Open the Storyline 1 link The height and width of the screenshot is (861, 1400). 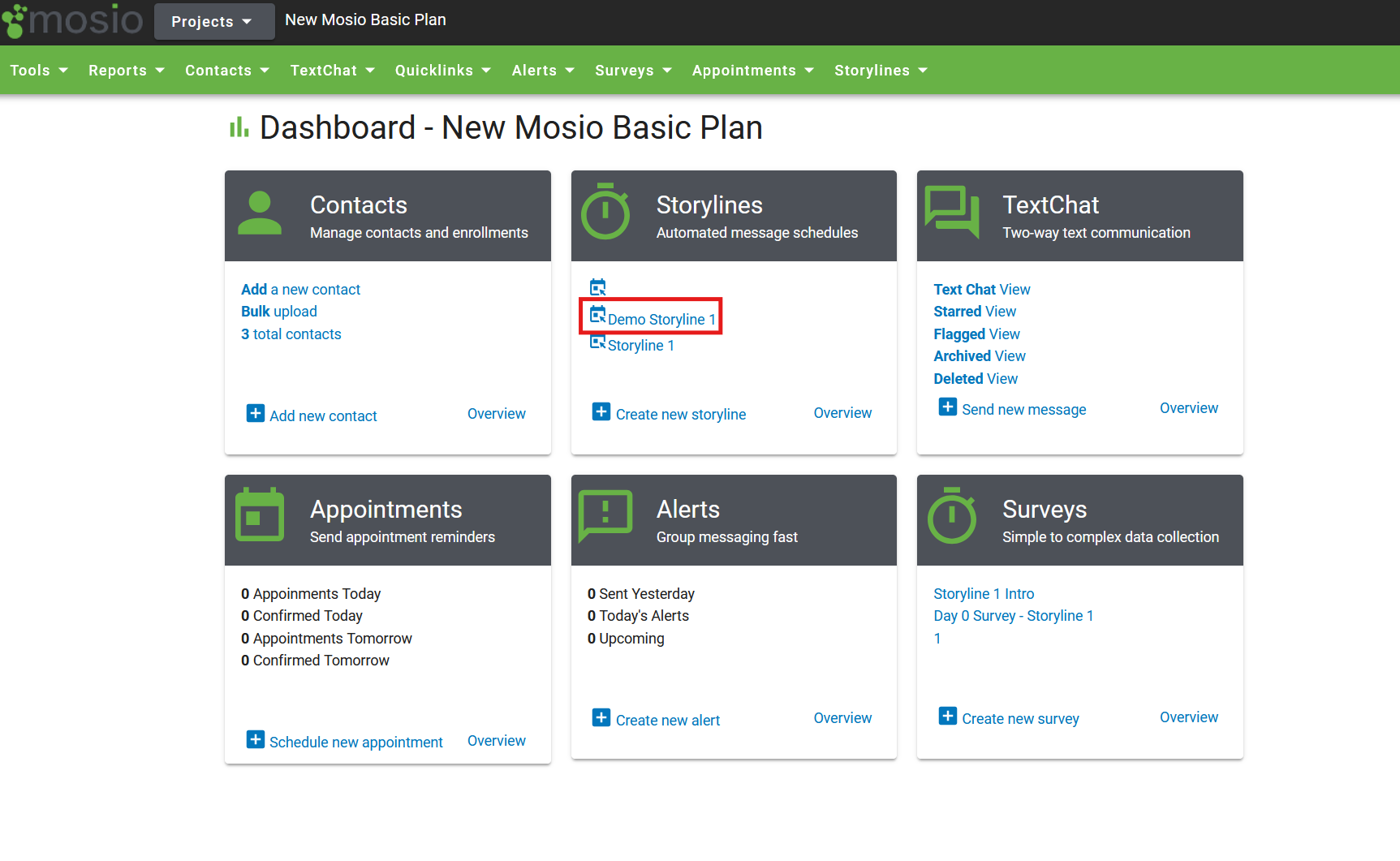pyautogui.click(x=641, y=346)
